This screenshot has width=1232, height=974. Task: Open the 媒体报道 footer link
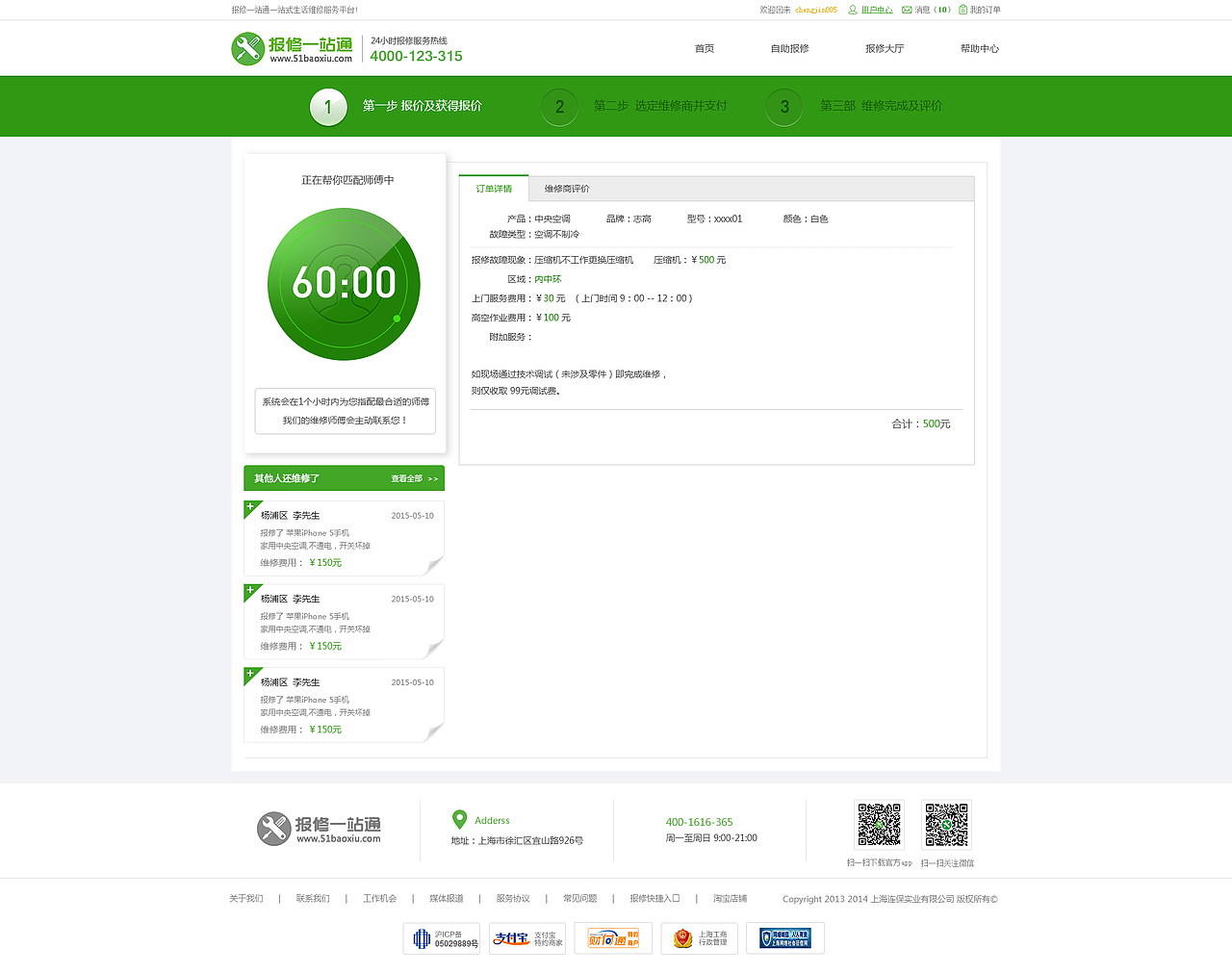[447, 899]
